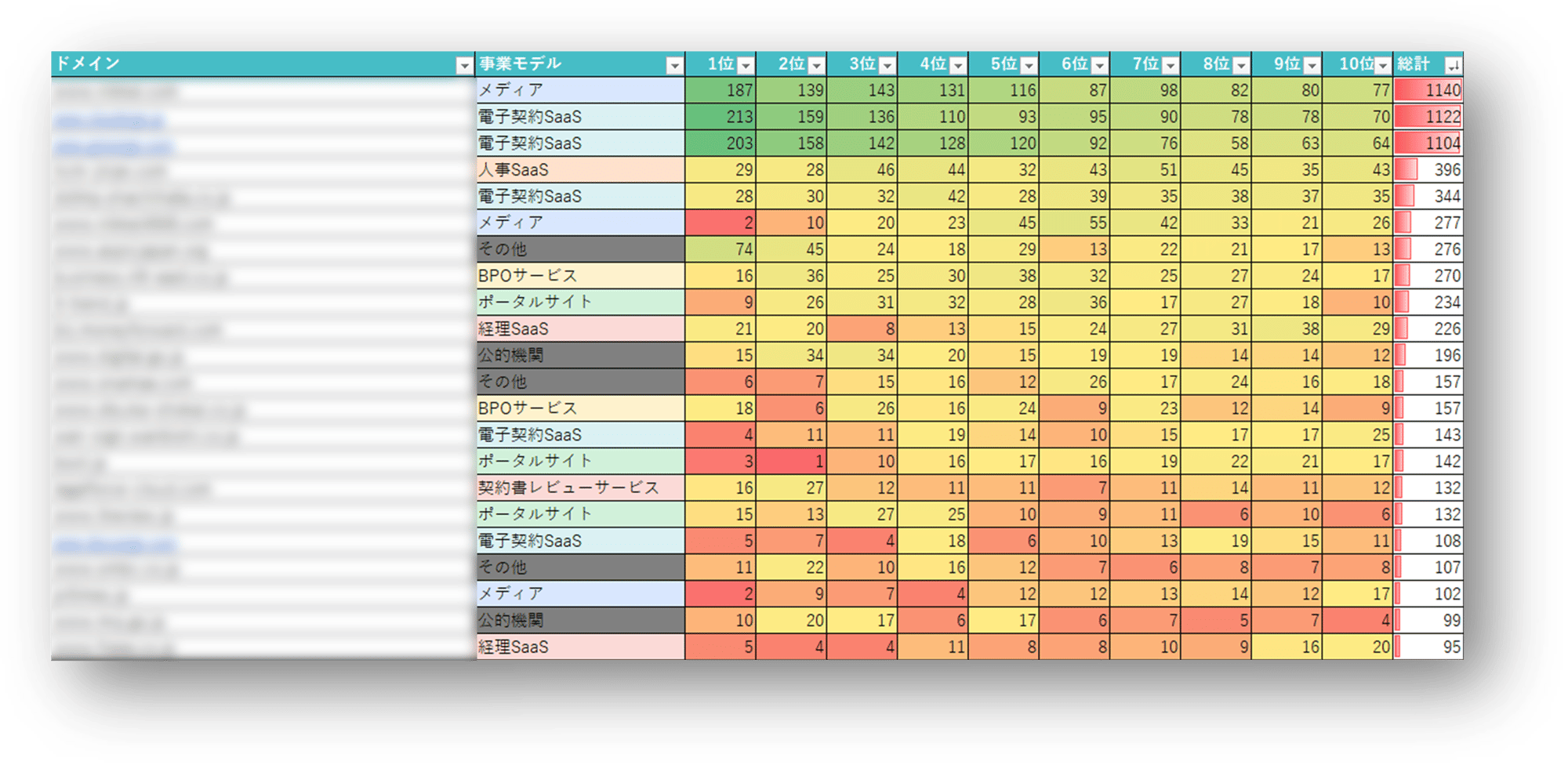Select the 人事SaaS cell
This screenshot has height=765, width=1568.
580,170
